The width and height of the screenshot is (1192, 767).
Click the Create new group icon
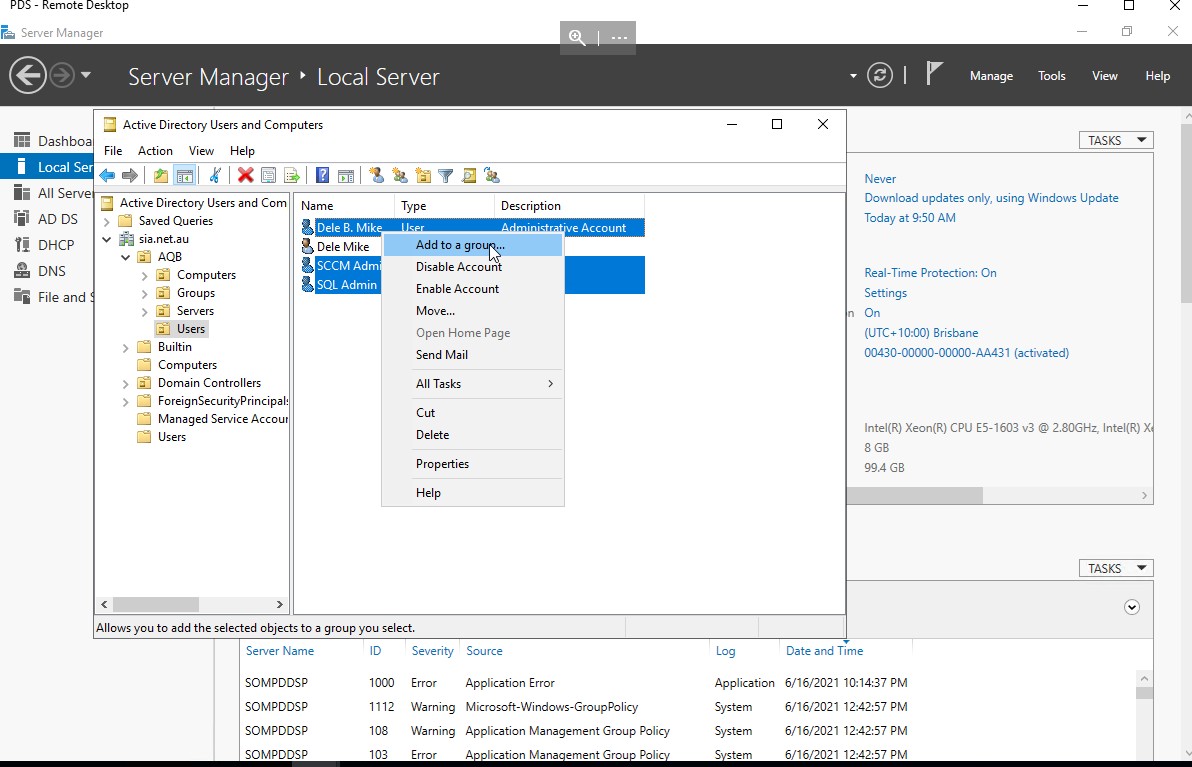[x=400, y=176]
